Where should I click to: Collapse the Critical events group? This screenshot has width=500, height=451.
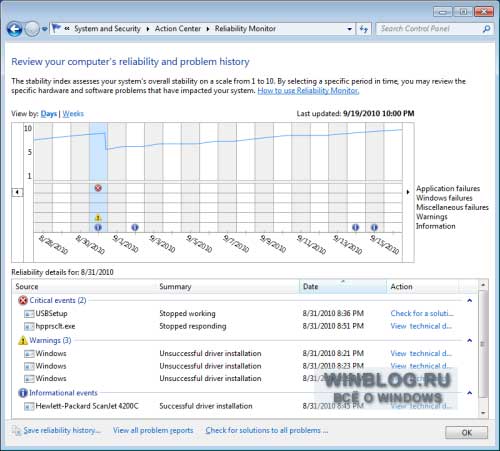(x=470, y=301)
